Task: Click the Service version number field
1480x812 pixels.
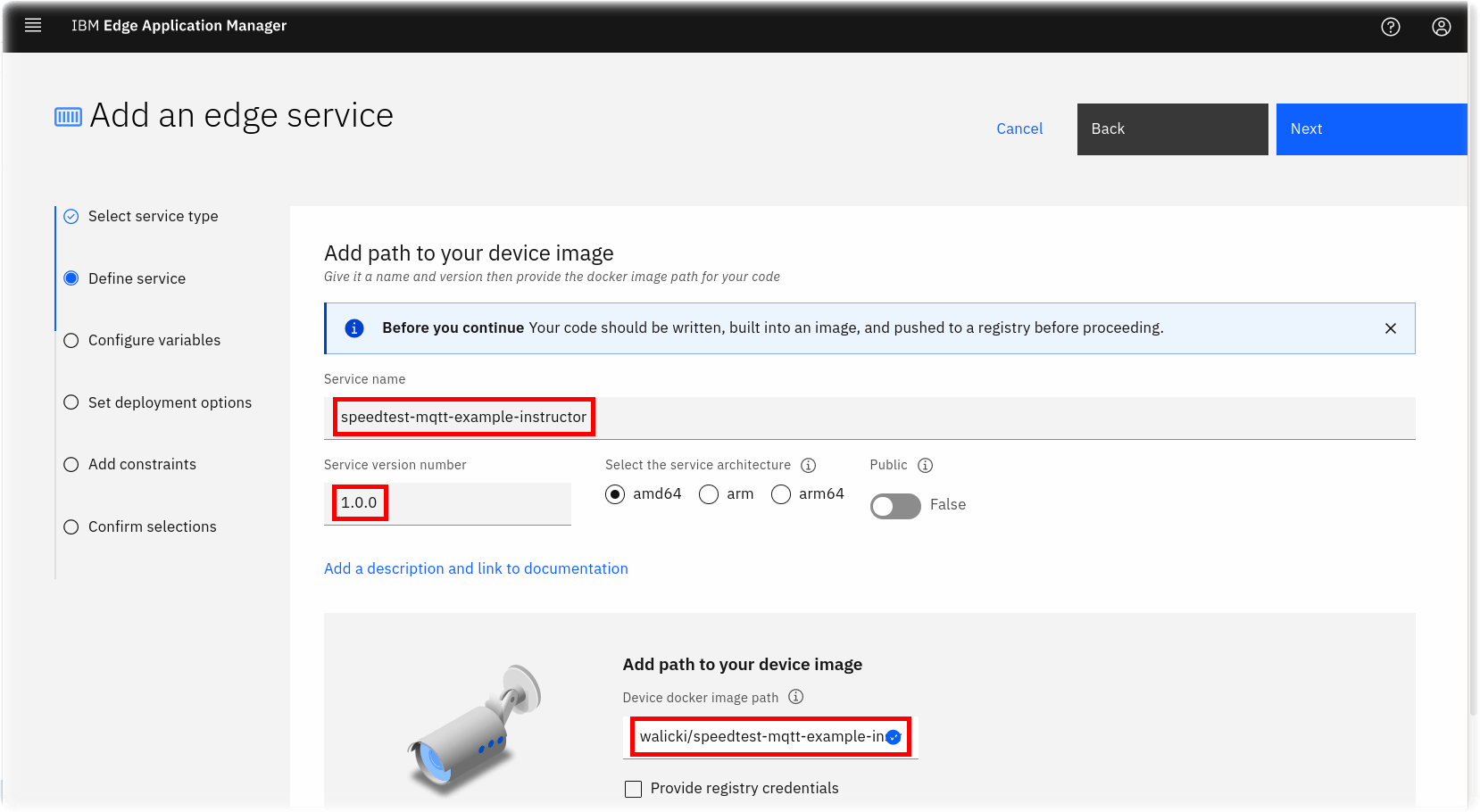Action: coord(447,503)
